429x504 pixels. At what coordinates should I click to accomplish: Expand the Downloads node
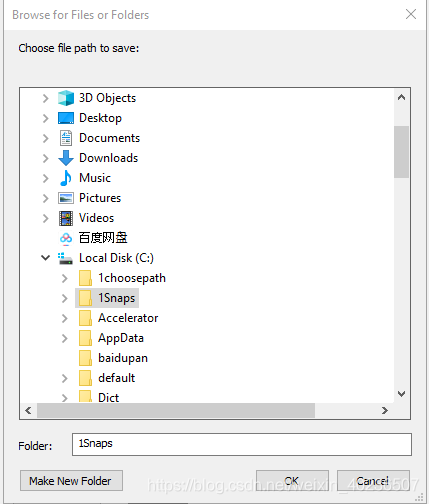click(46, 158)
